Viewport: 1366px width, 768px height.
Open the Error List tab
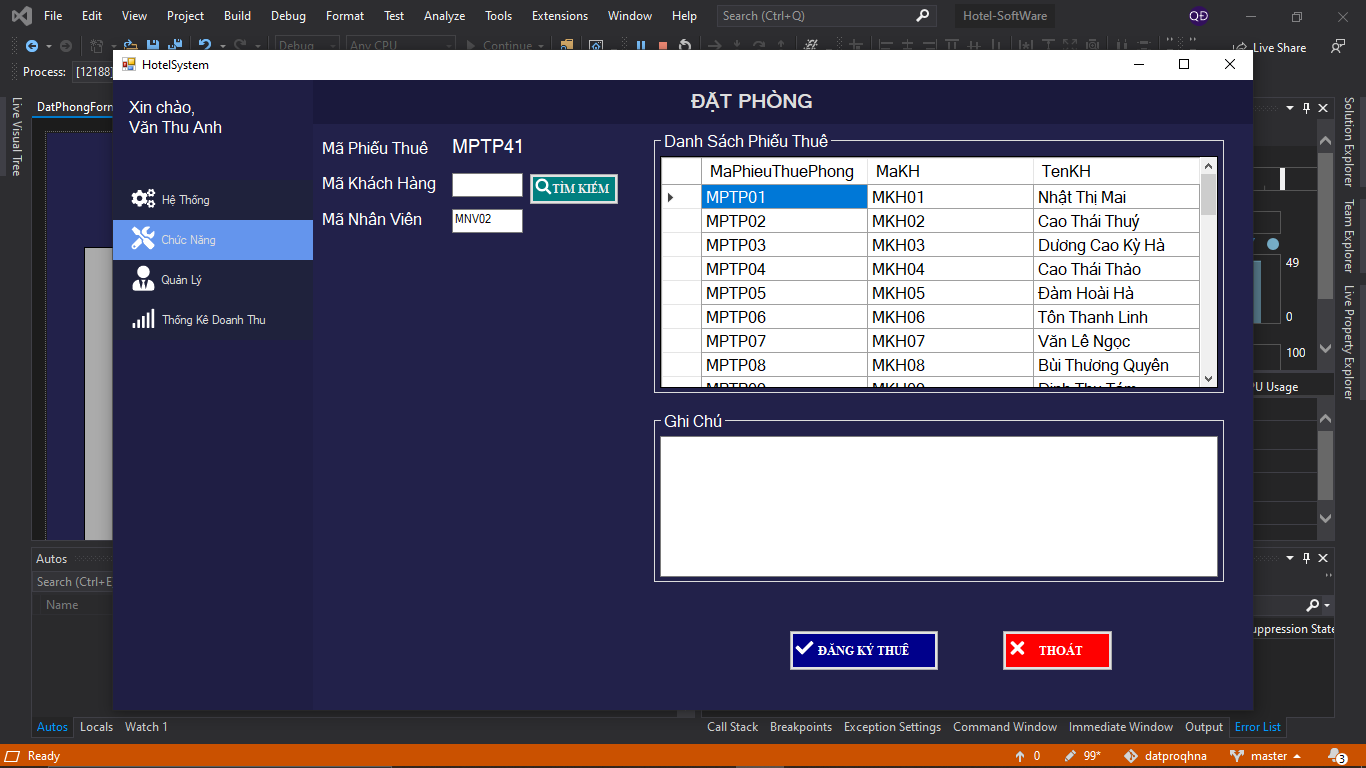[x=1257, y=727]
